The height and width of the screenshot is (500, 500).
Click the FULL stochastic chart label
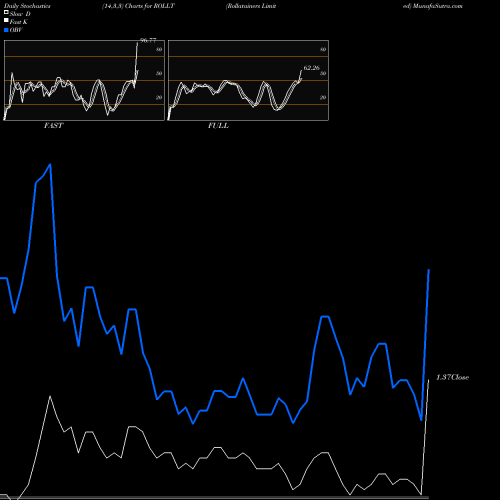point(218,126)
